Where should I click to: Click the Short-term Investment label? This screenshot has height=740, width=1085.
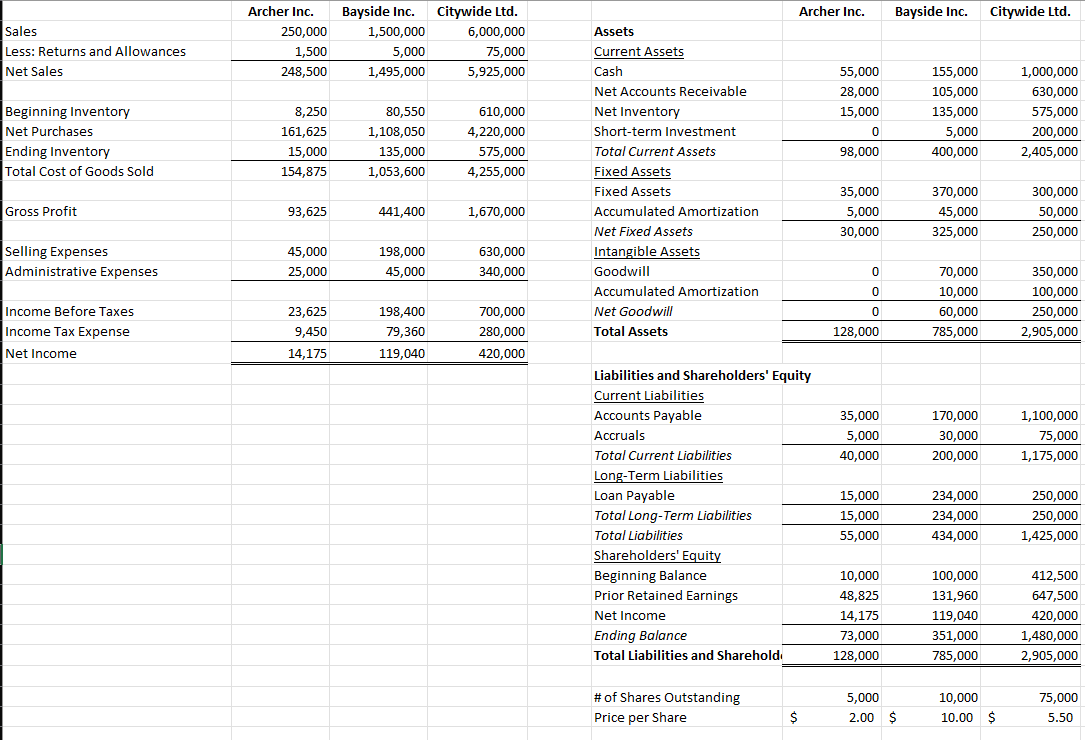point(664,132)
